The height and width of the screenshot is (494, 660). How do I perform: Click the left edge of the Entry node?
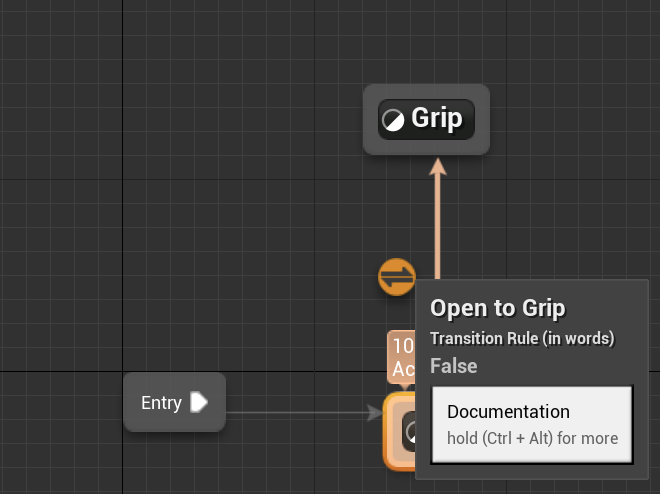pyautogui.click(x=128, y=402)
